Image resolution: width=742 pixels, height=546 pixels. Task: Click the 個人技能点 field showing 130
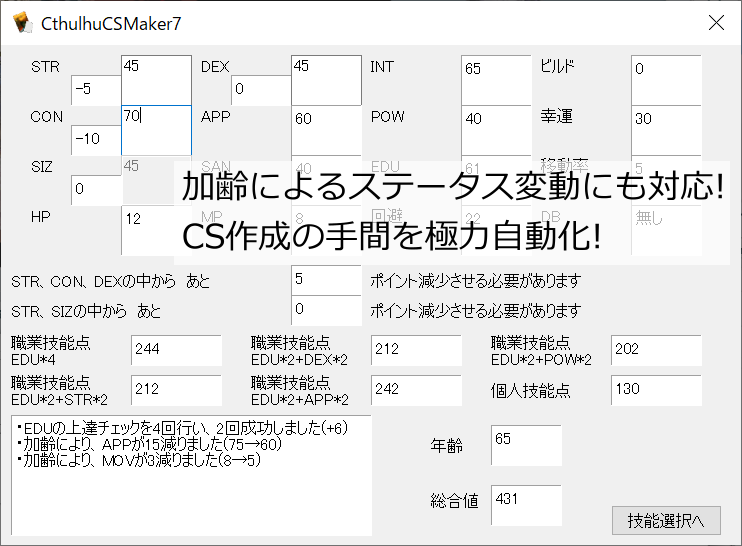(x=656, y=390)
